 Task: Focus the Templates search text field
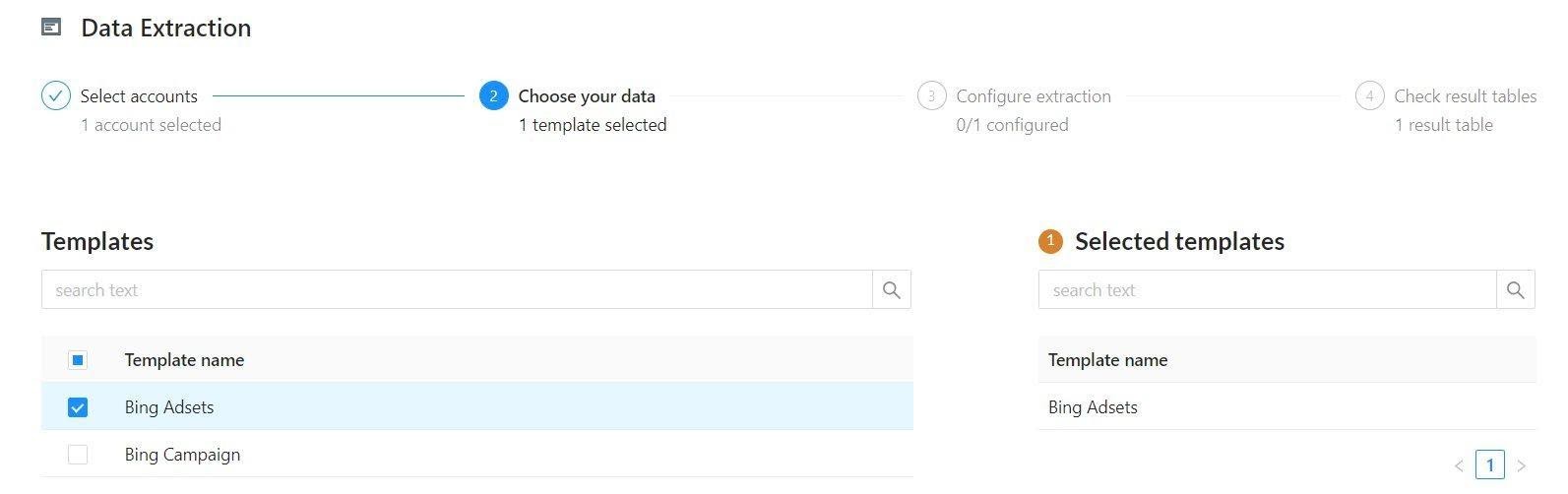[457, 290]
